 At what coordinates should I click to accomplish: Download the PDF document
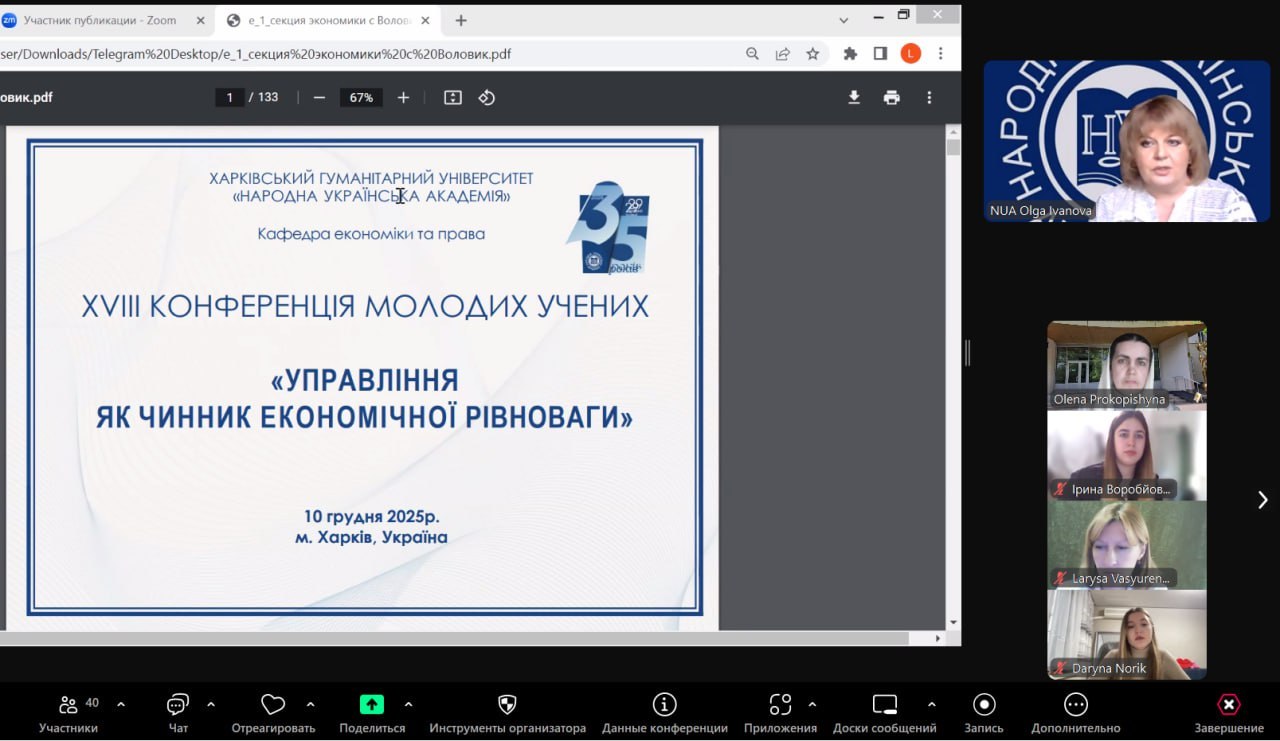pos(854,97)
